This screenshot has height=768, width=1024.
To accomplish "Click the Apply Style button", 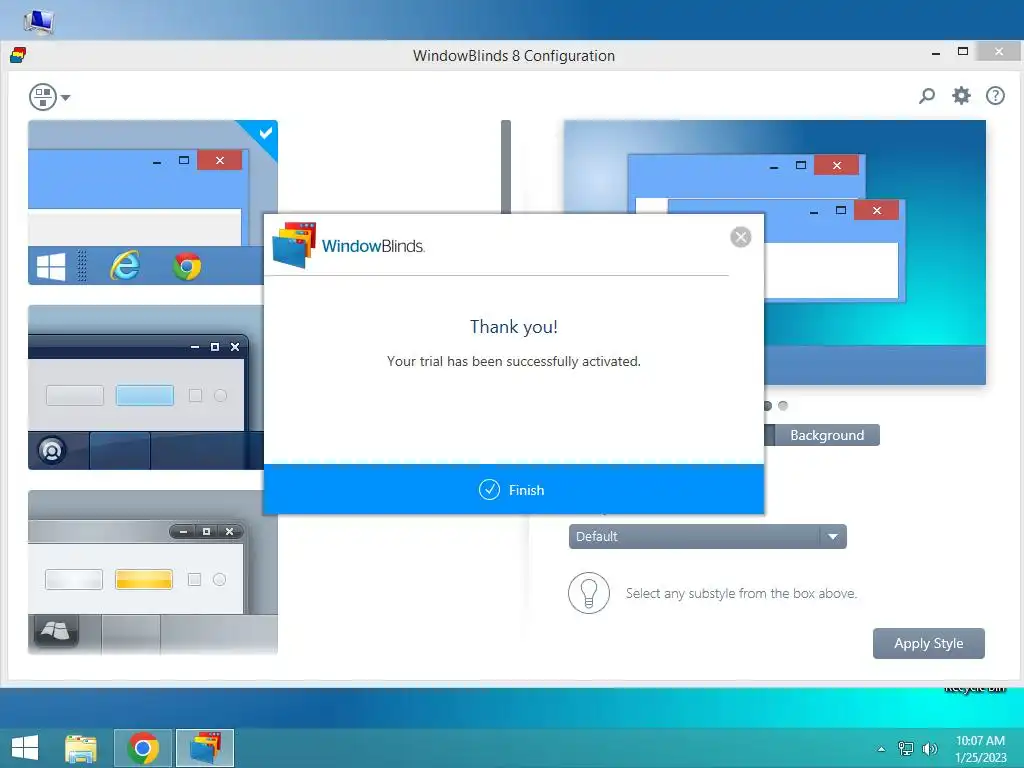I will (x=928, y=643).
